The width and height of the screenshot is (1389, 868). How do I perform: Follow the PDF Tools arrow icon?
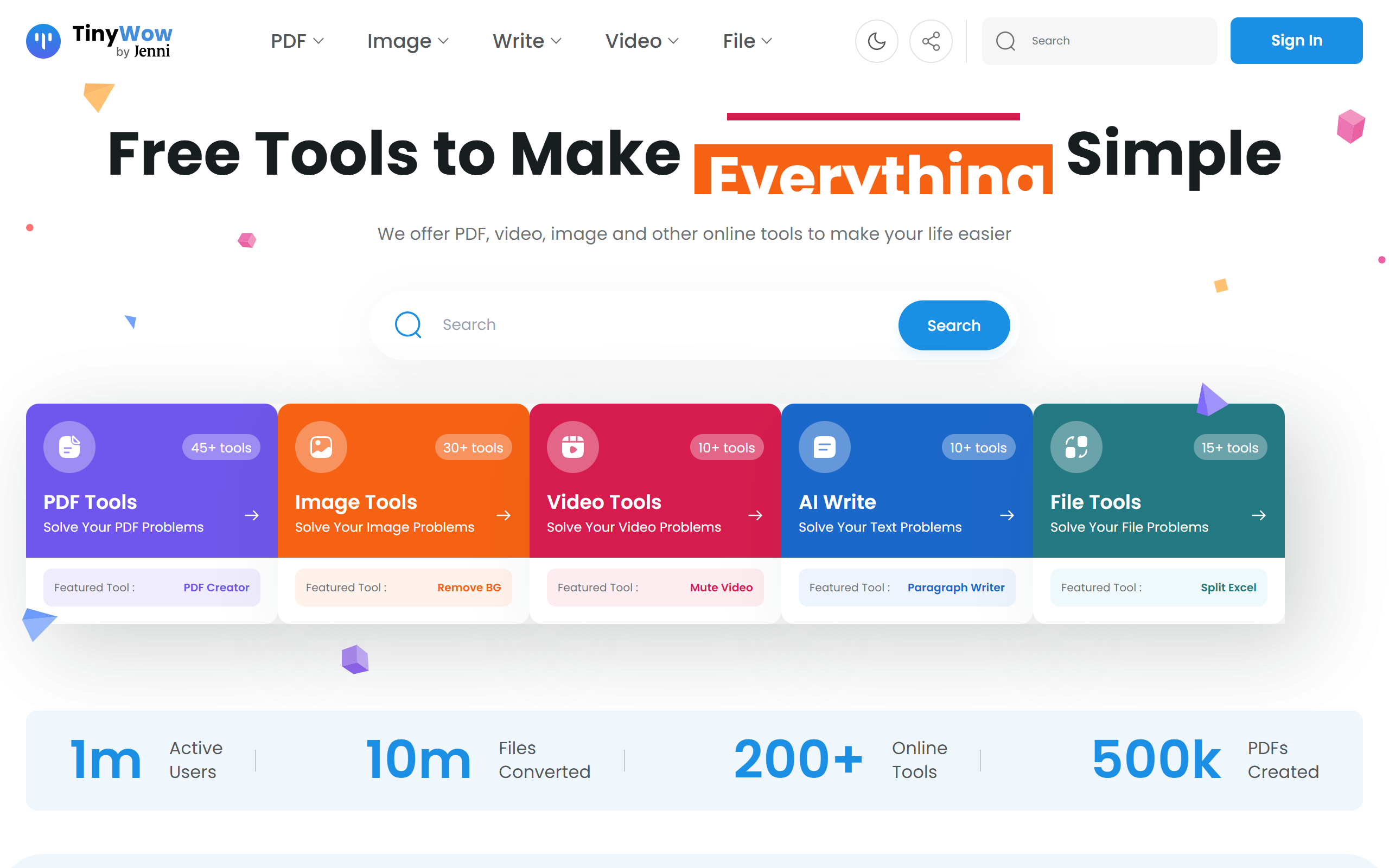(252, 515)
